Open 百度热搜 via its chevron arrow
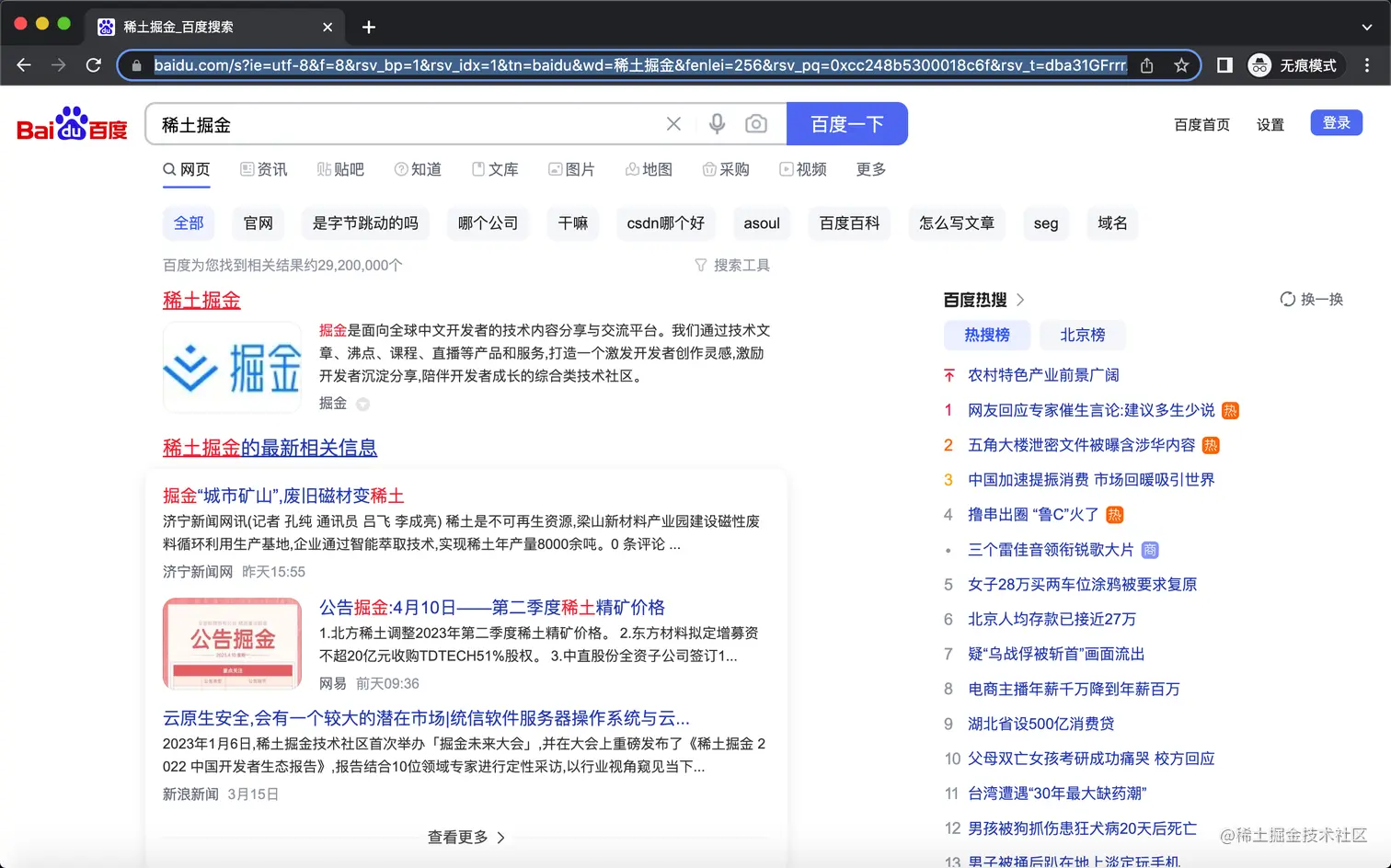This screenshot has width=1391, height=868. click(1020, 300)
